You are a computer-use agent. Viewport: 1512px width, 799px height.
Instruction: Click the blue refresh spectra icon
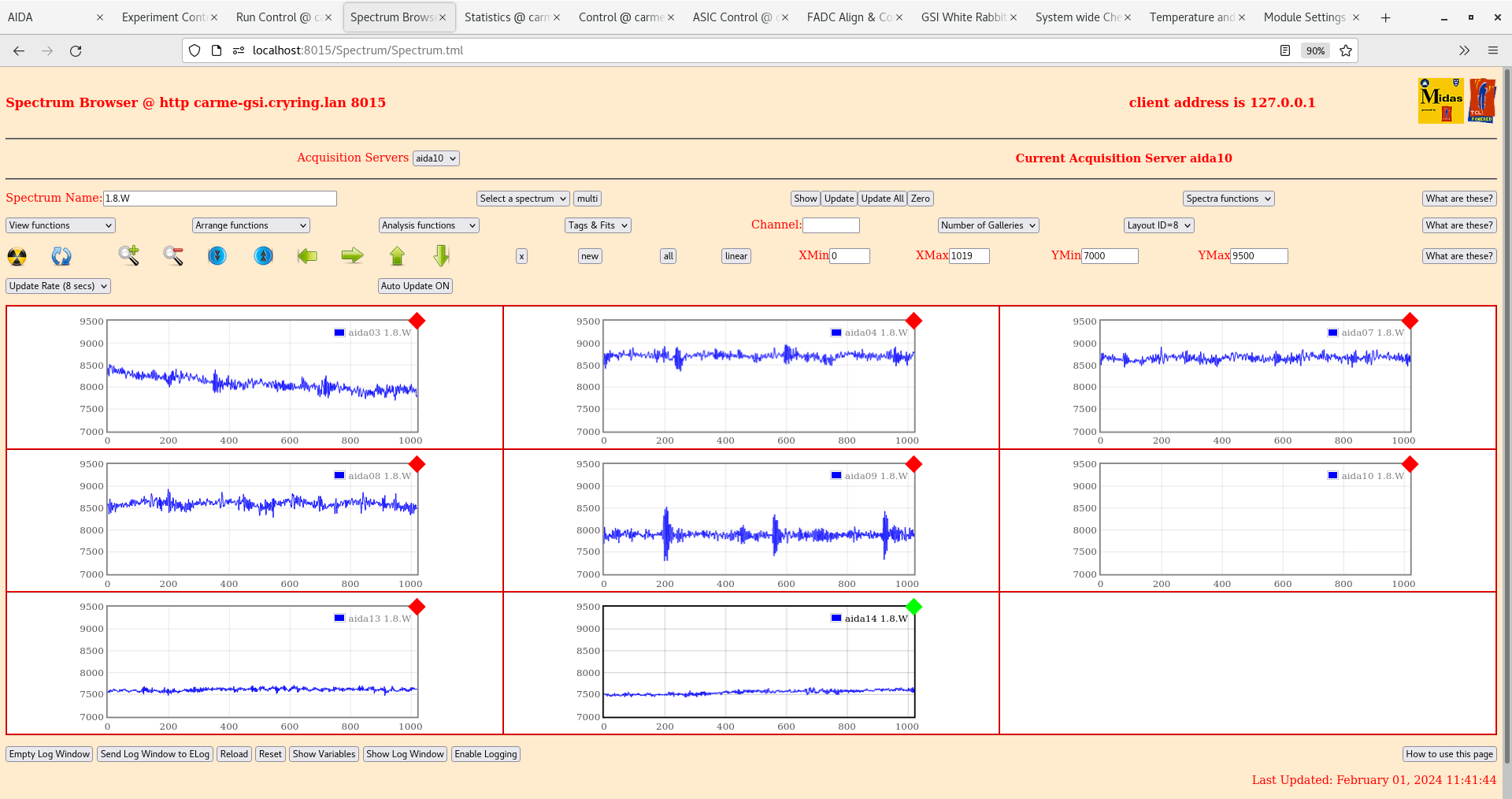tap(61, 256)
